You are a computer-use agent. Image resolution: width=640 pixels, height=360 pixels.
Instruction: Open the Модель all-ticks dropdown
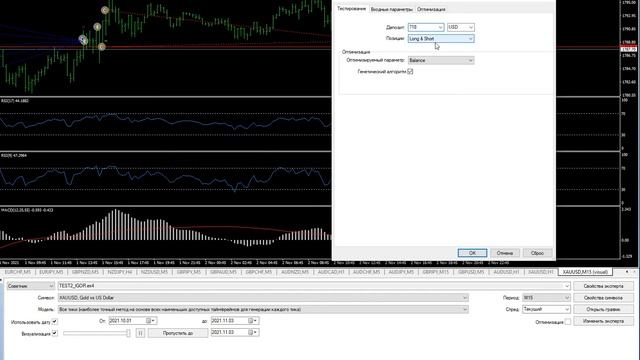pos(263,309)
